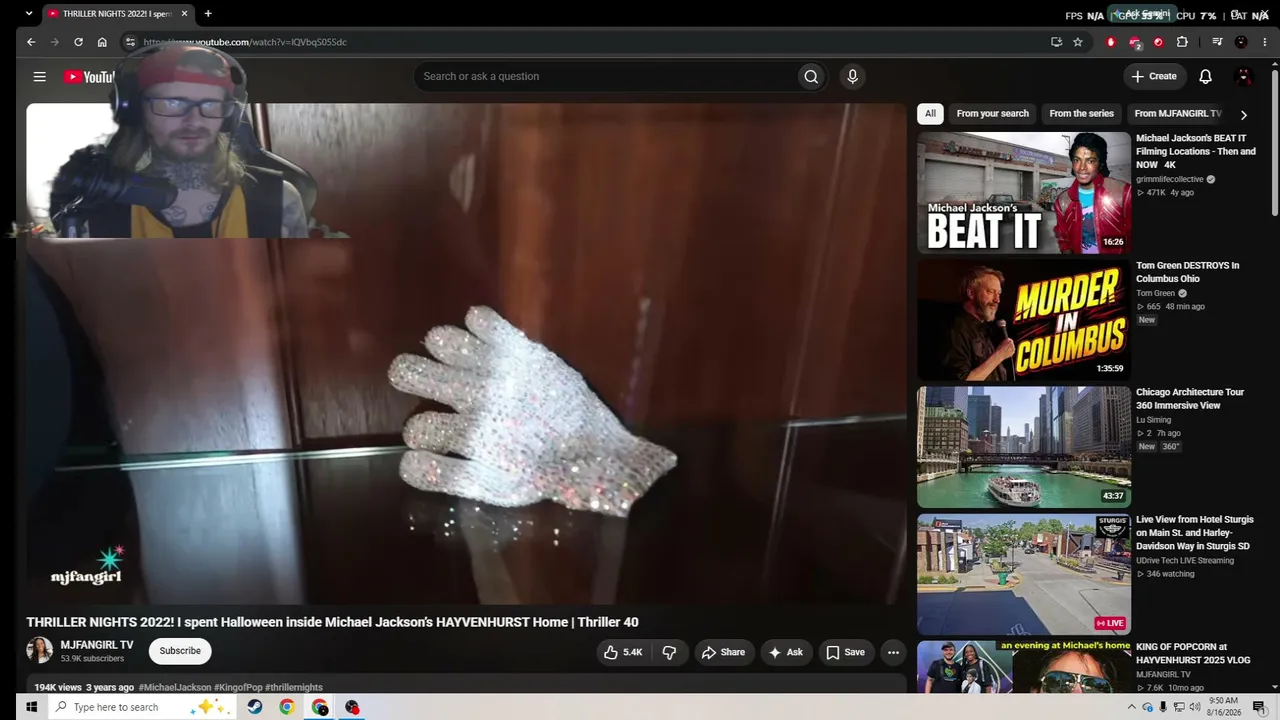
Task: Open the first Chrome icon in taskbar
Action: pos(287,707)
